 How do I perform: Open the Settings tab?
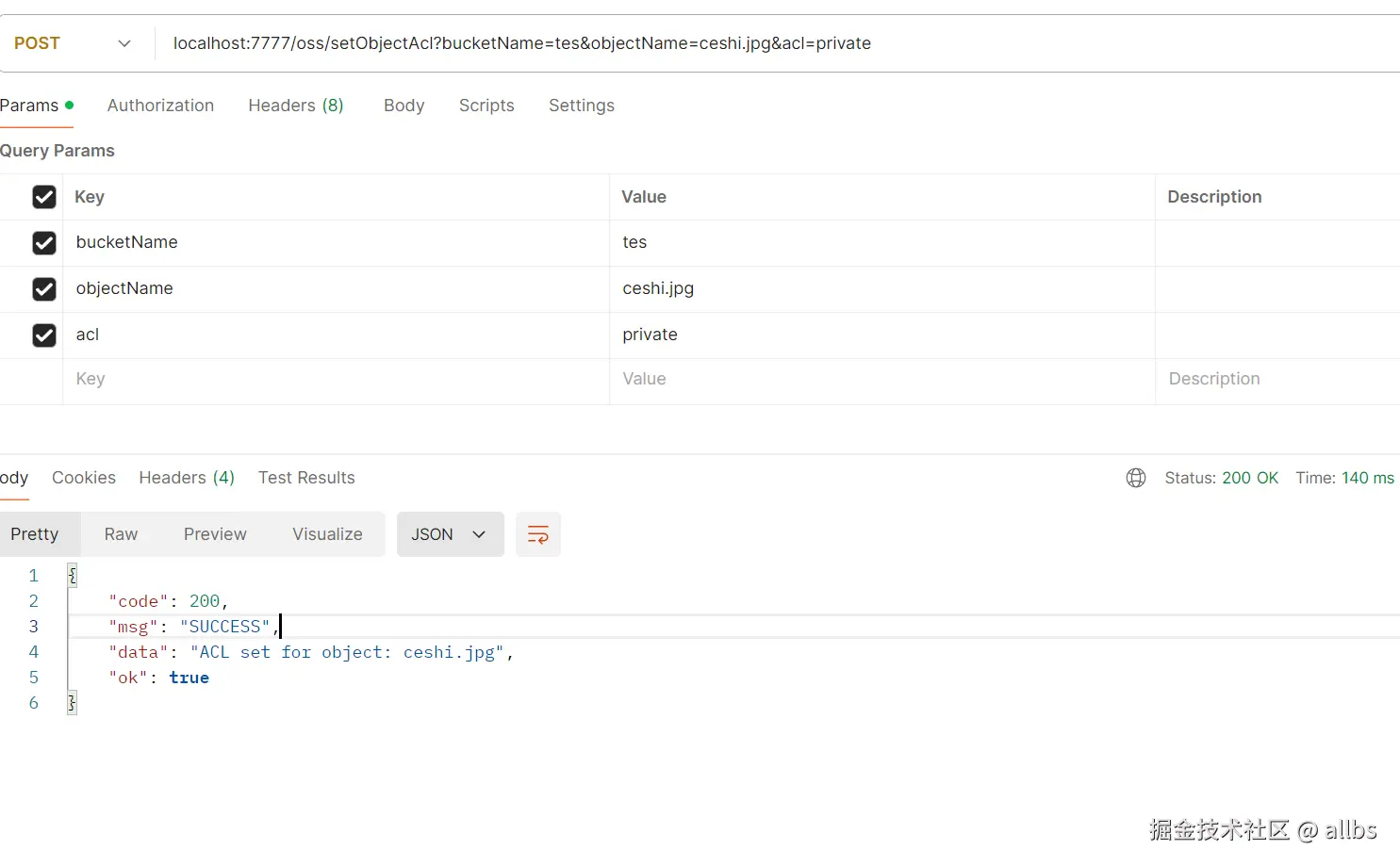582,106
